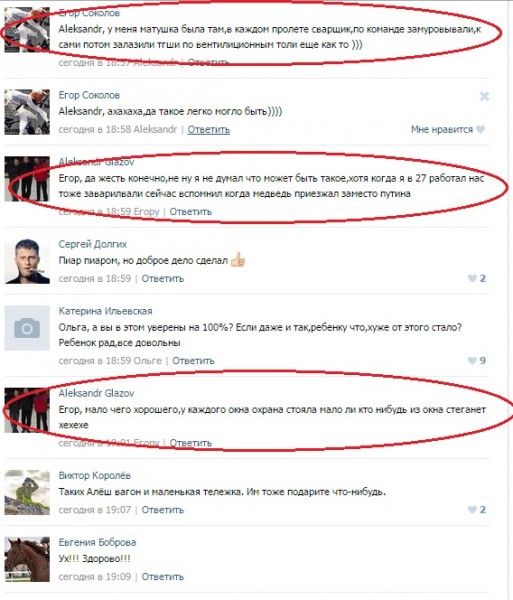Like Виктор Королёв's comment via its heart icon
Screen dimensions: 513x600
[472, 510]
